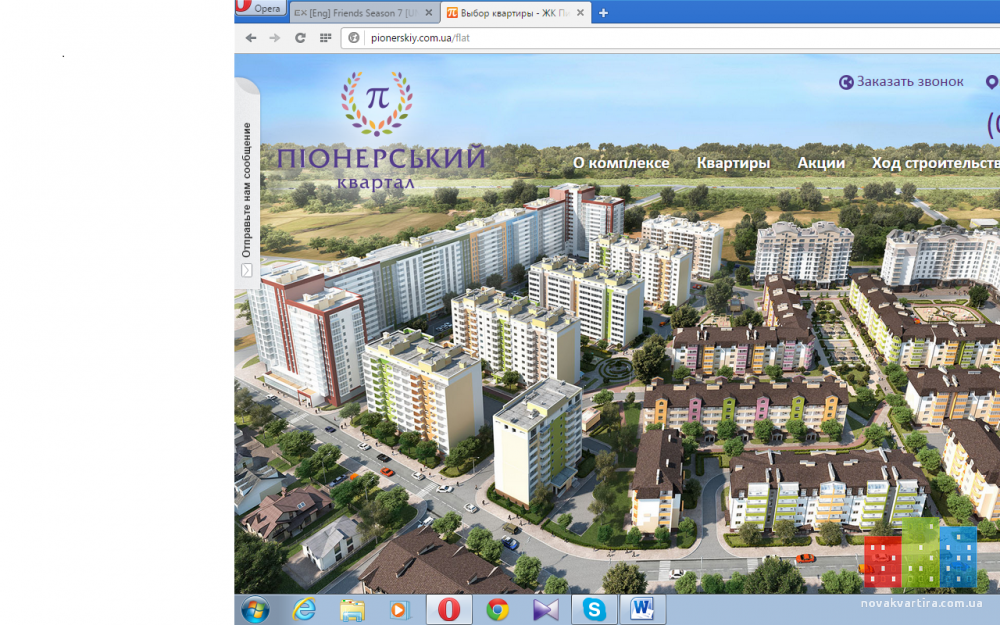Open Акции menu item
The width and height of the screenshot is (1000, 625).
tap(821, 163)
